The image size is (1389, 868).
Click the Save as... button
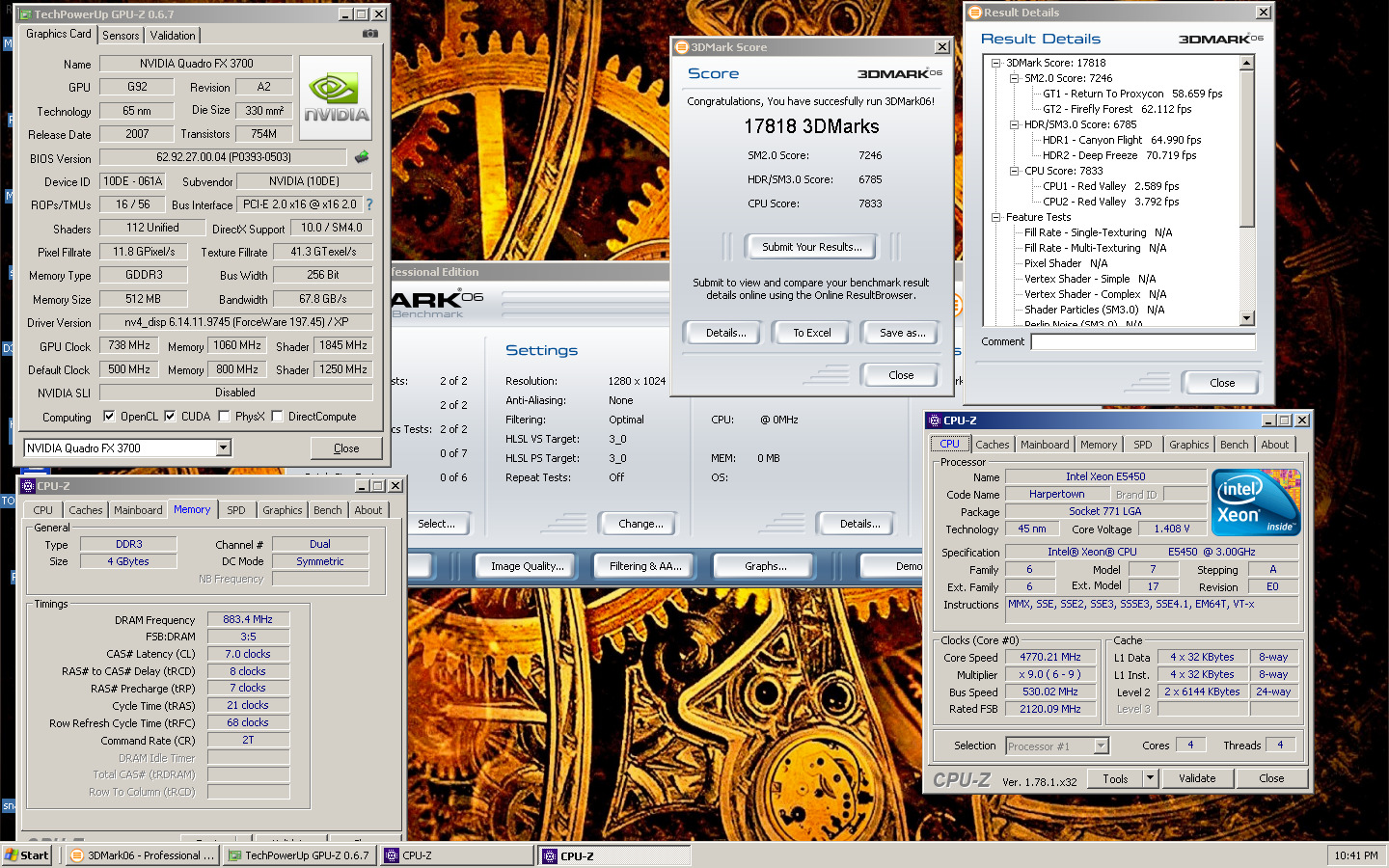click(902, 333)
